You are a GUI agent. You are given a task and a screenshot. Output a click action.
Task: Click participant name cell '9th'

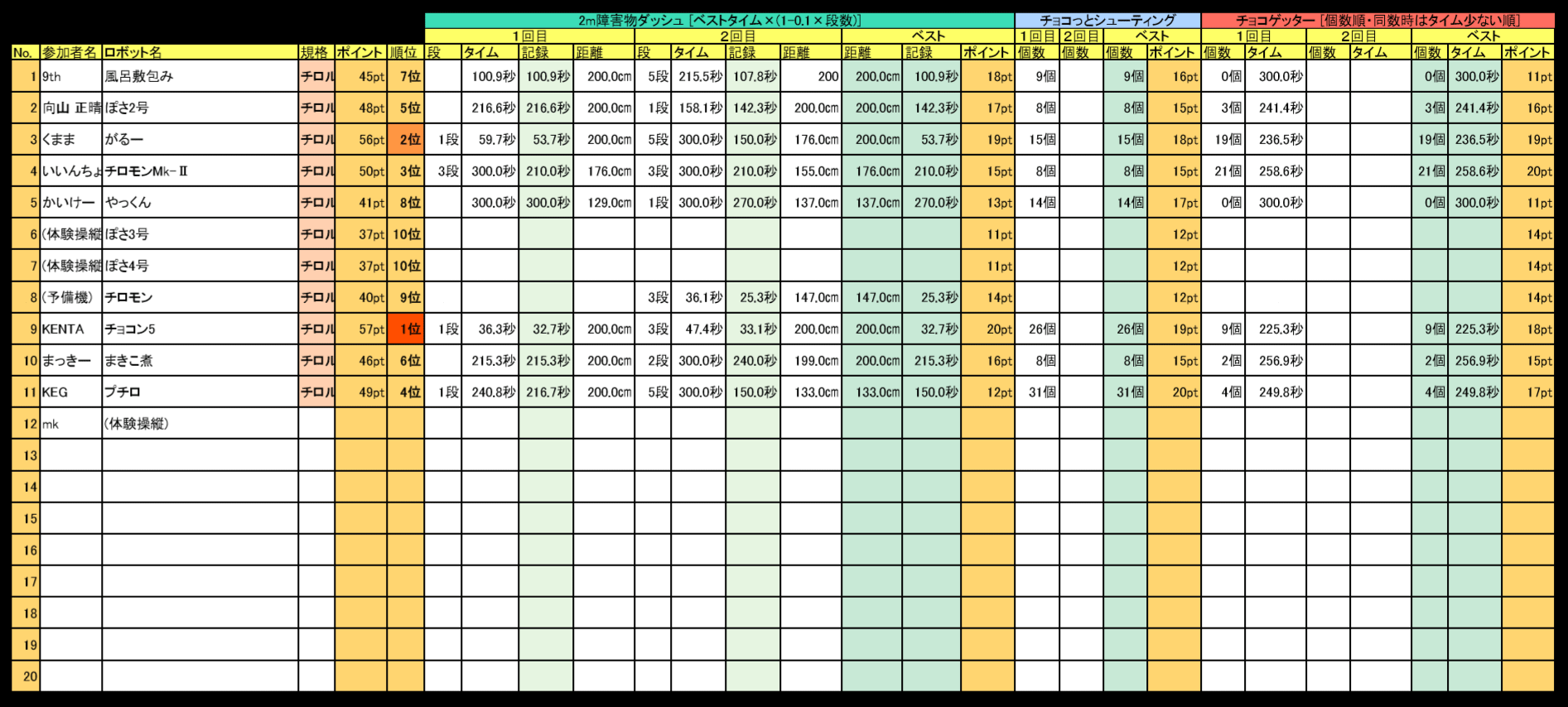click(x=71, y=76)
